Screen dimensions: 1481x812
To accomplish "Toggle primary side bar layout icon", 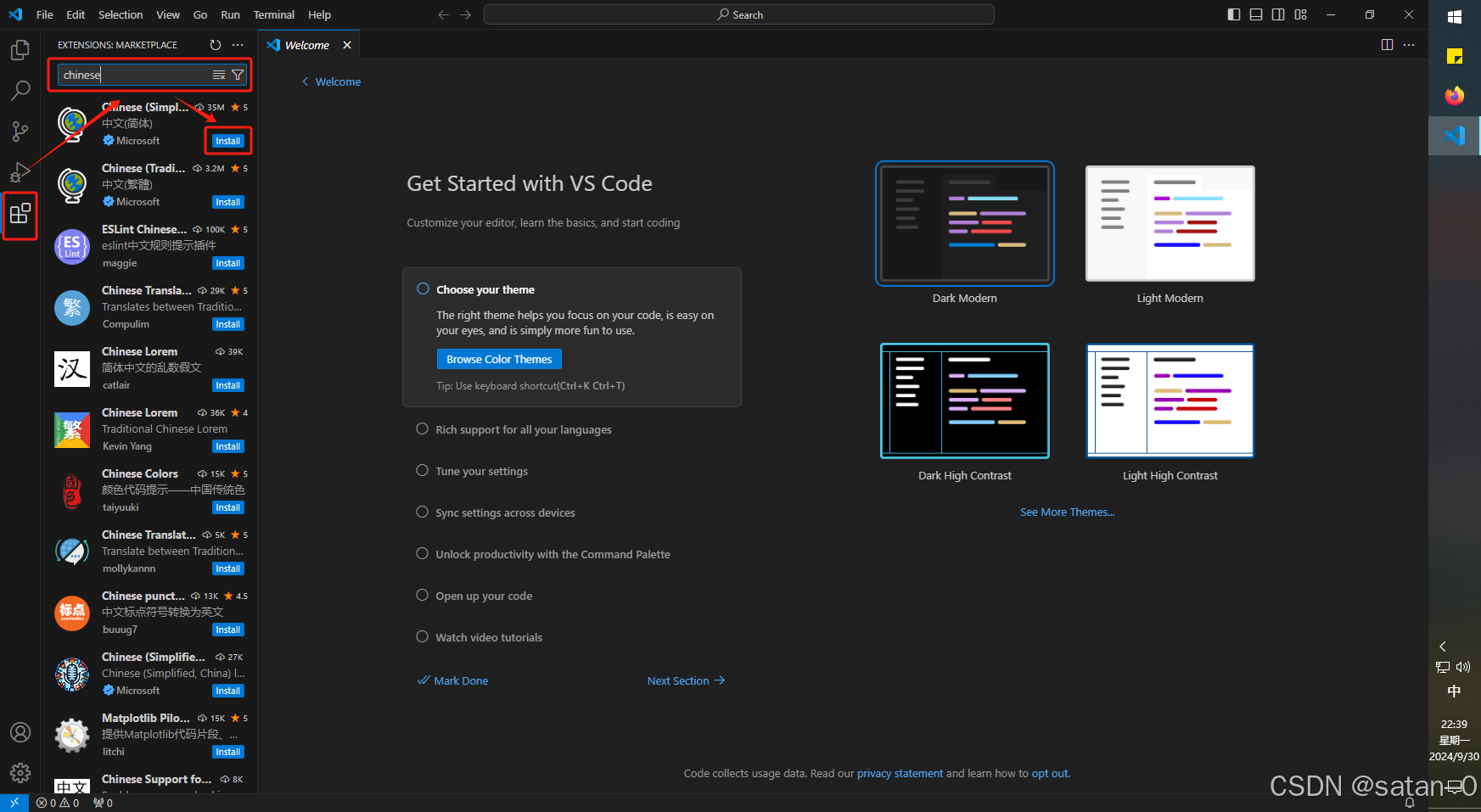I will 1234,14.
